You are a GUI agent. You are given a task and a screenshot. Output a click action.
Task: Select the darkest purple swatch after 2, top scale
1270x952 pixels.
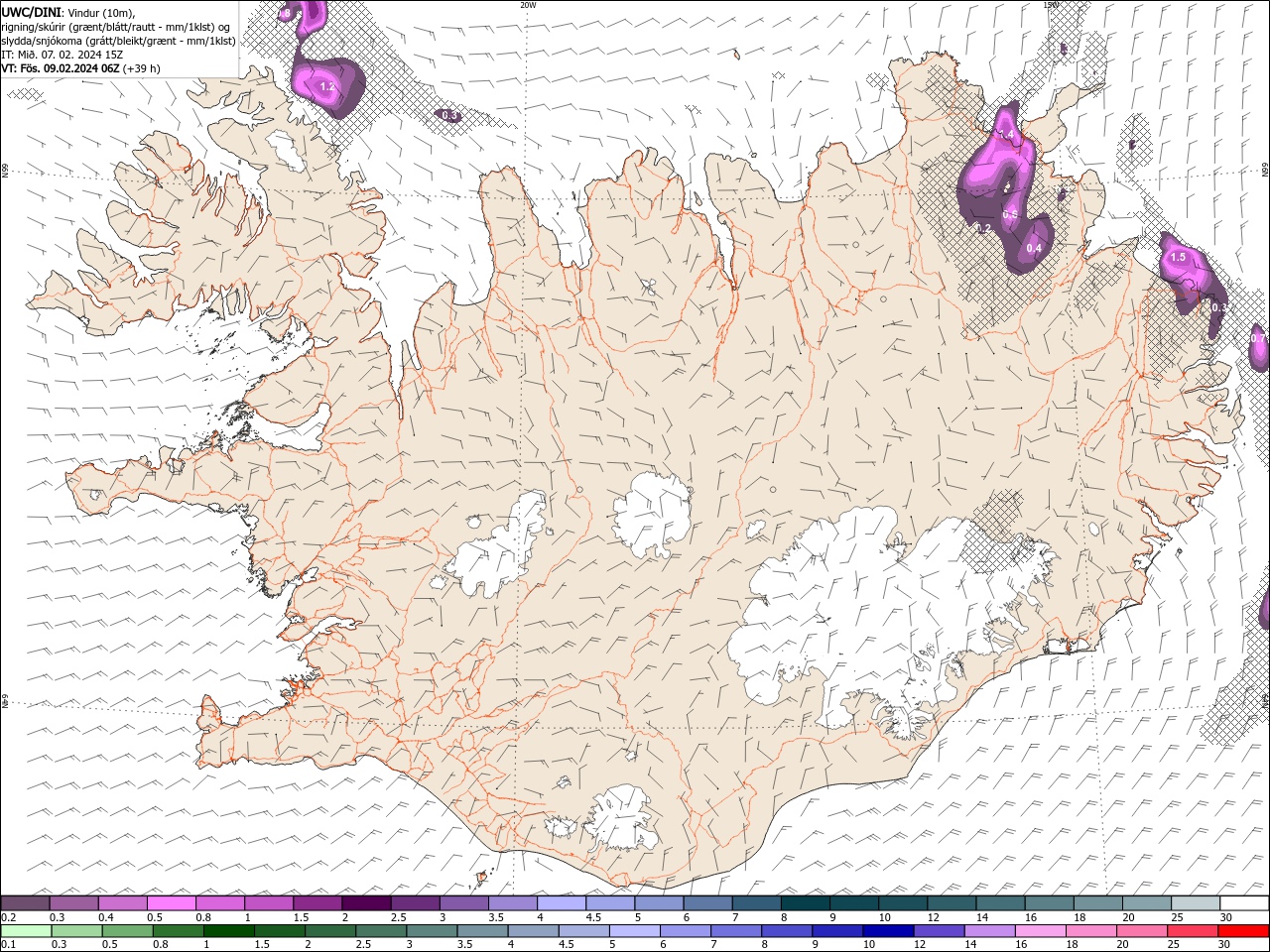tap(366, 903)
